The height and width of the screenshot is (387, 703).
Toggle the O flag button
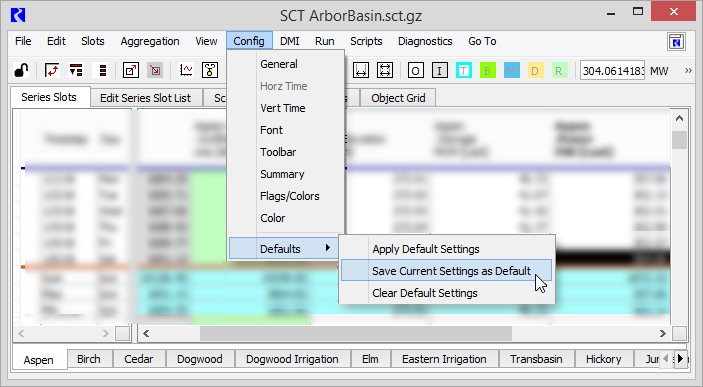pos(416,70)
